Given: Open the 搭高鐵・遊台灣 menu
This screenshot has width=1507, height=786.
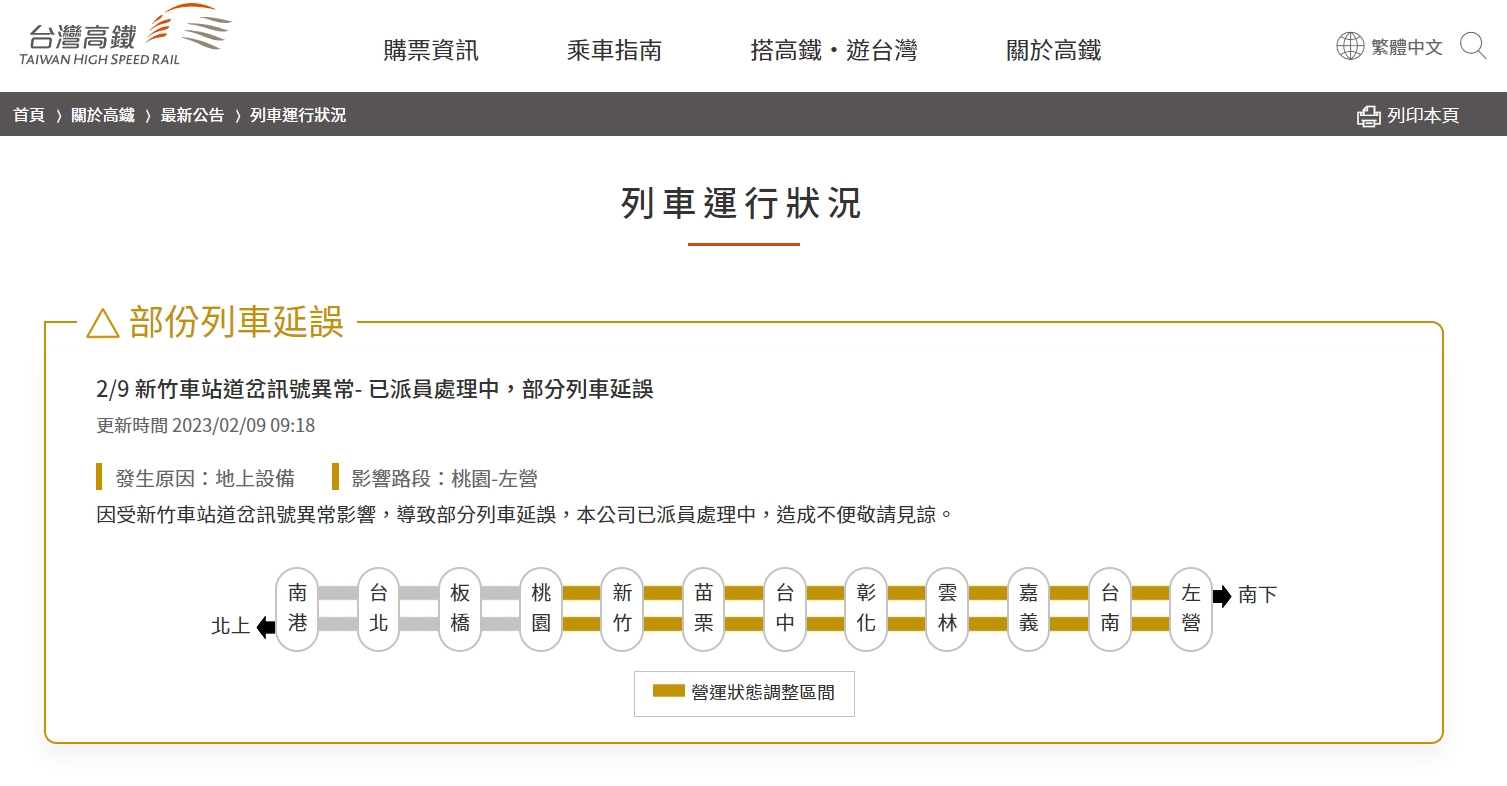Looking at the screenshot, I should tap(833, 50).
